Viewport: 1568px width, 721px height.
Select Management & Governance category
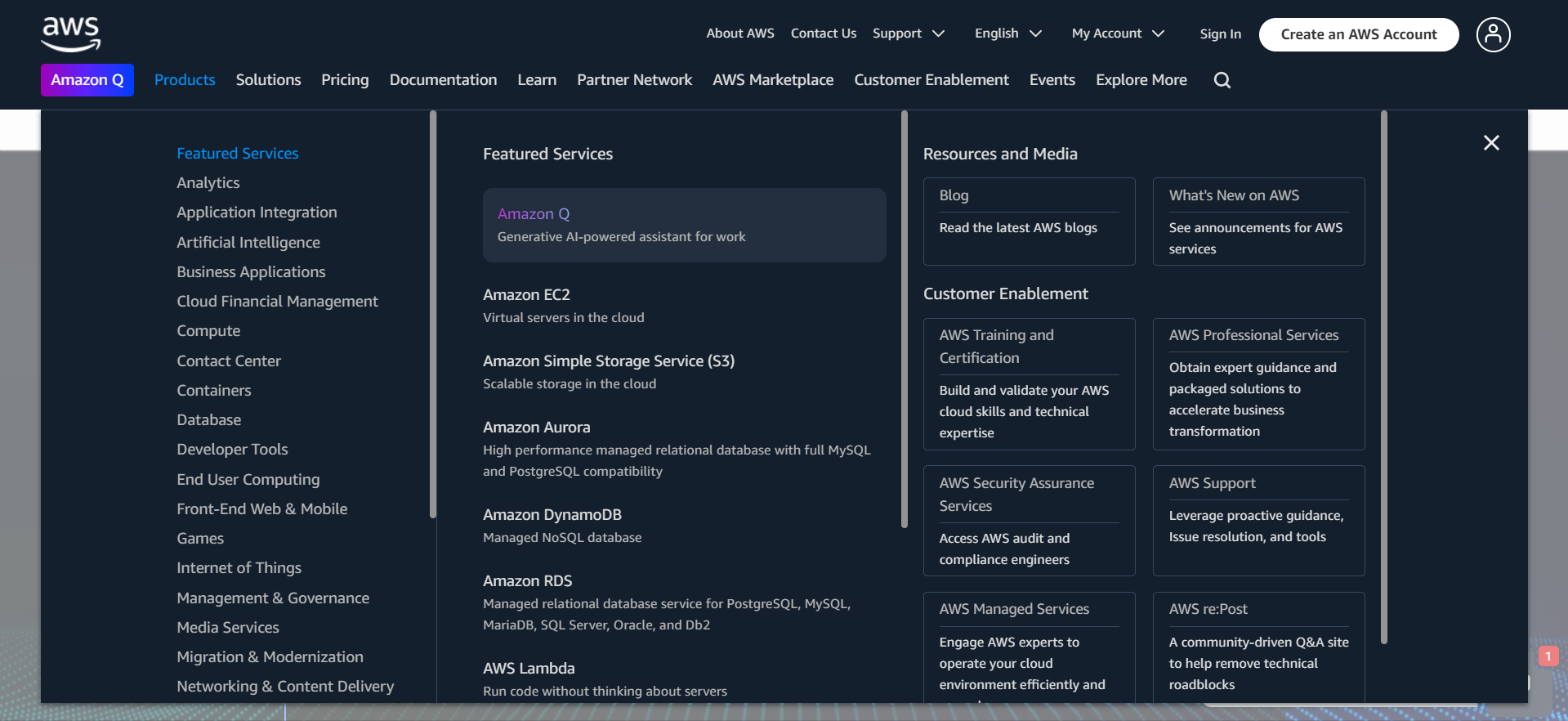coord(273,598)
